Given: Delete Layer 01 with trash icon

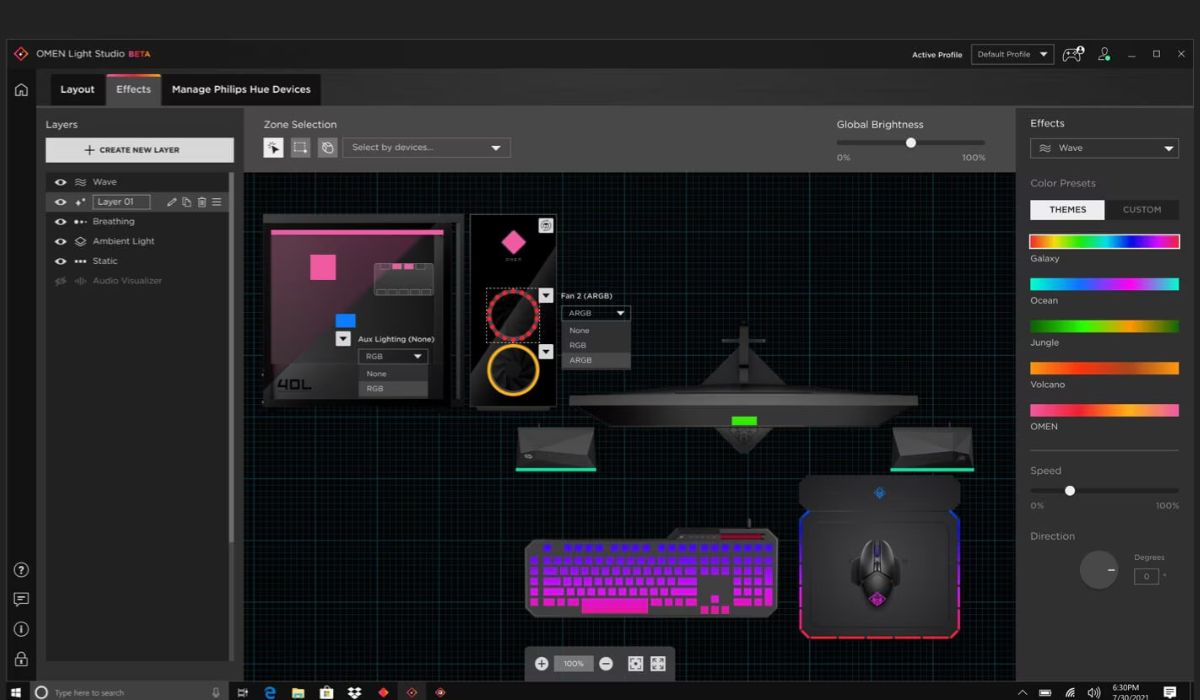Looking at the screenshot, I should (x=201, y=202).
